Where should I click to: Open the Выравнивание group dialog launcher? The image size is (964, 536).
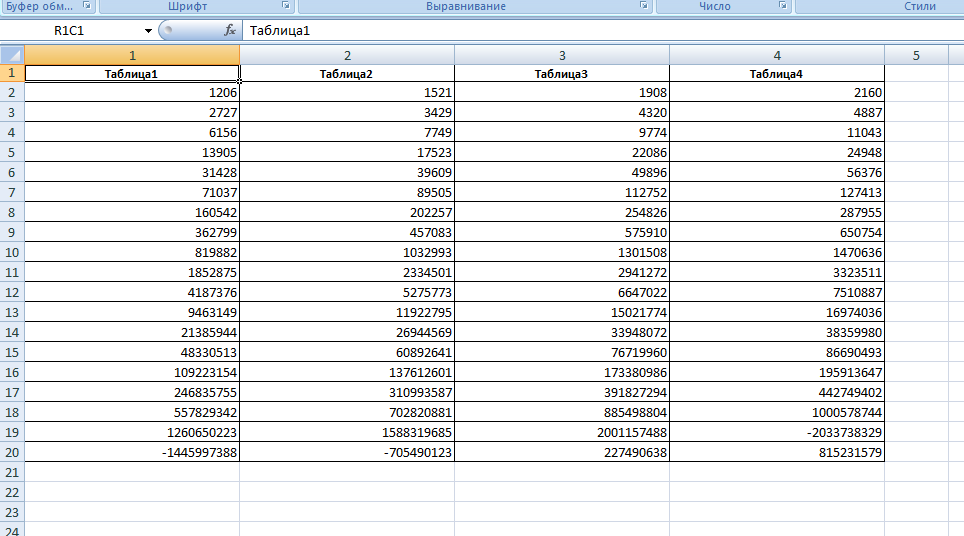coord(643,6)
